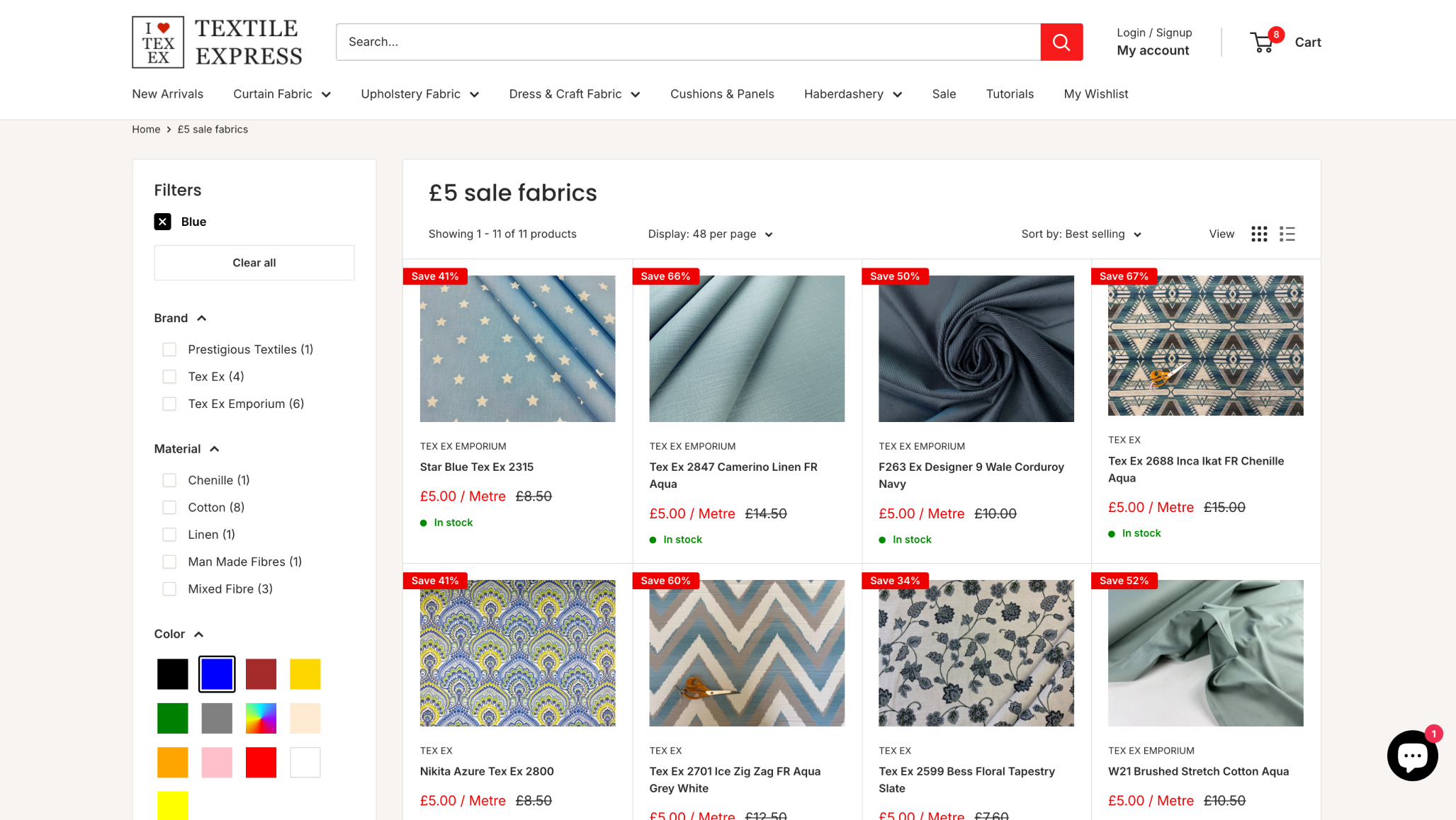This screenshot has height=820, width=1456.
Task: Open the Tutorials page
Action: [x=1010, y=94]
